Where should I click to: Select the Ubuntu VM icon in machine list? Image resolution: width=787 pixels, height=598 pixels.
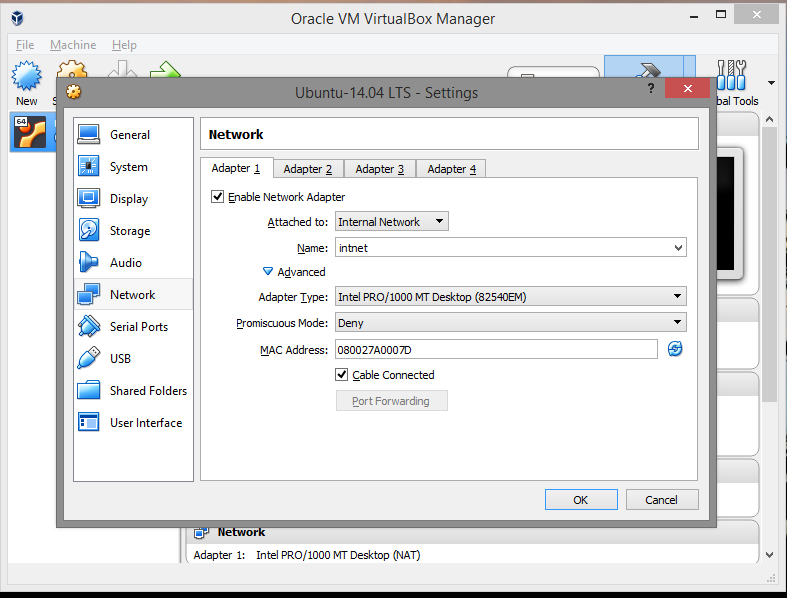[x=30, y=132]
